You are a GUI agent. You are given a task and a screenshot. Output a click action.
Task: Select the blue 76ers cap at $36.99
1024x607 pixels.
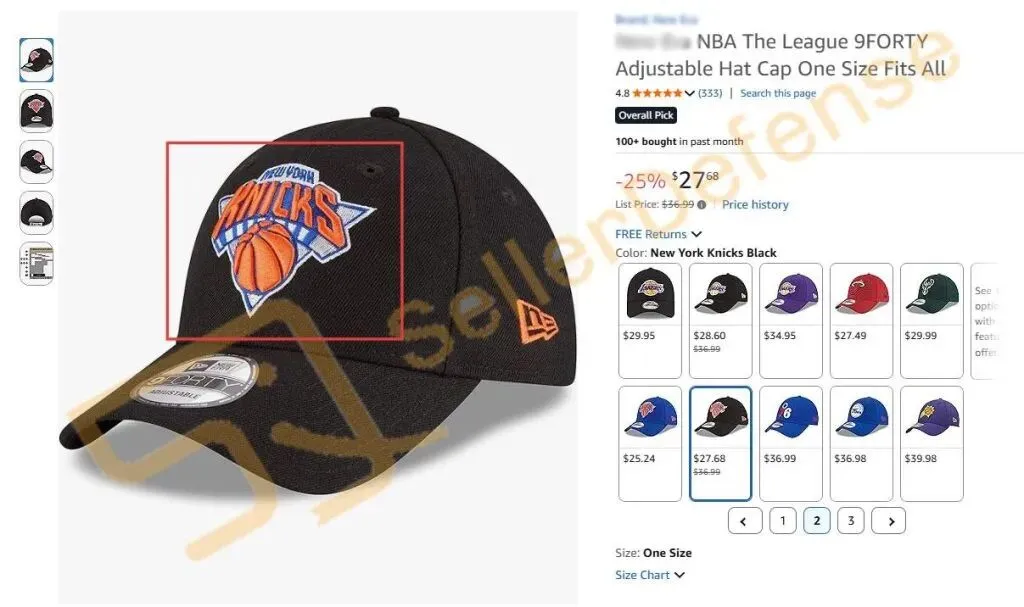791,444
